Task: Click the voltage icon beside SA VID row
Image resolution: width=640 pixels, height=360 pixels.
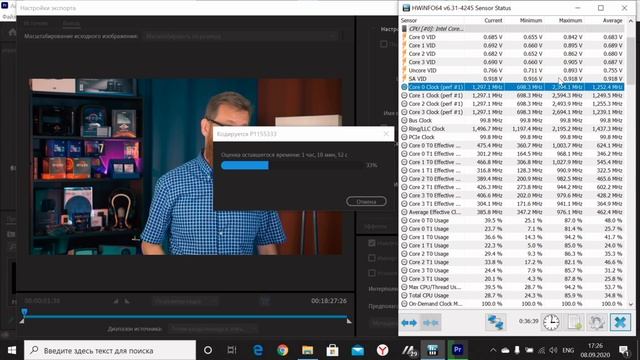Action: pos(404,79)
